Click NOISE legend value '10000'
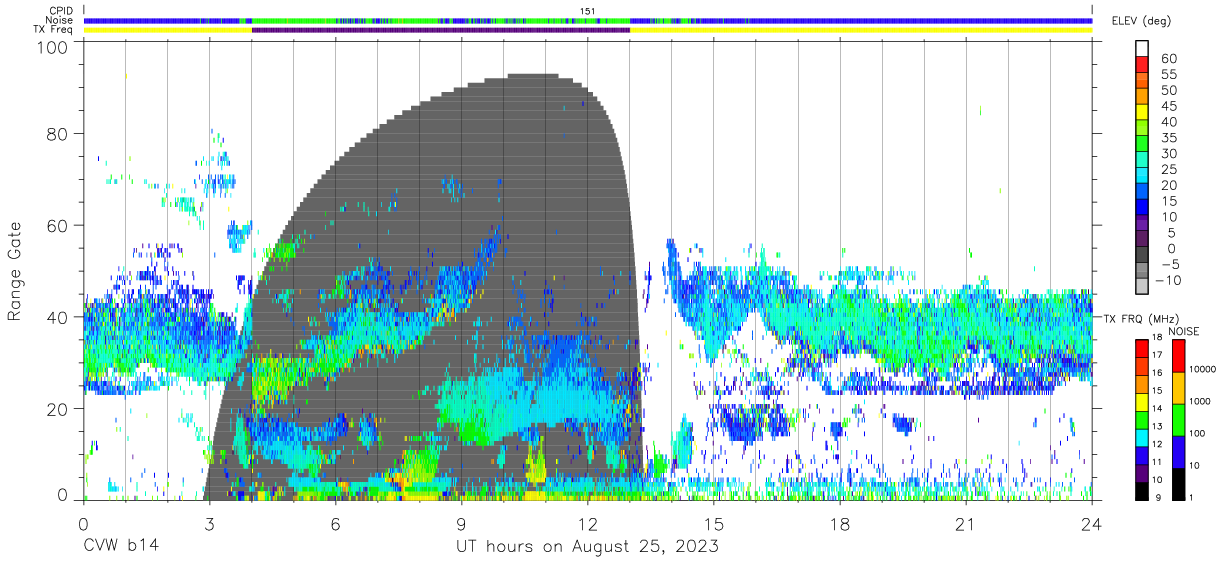This screenshot has width=1228, height=567. 1202,369
